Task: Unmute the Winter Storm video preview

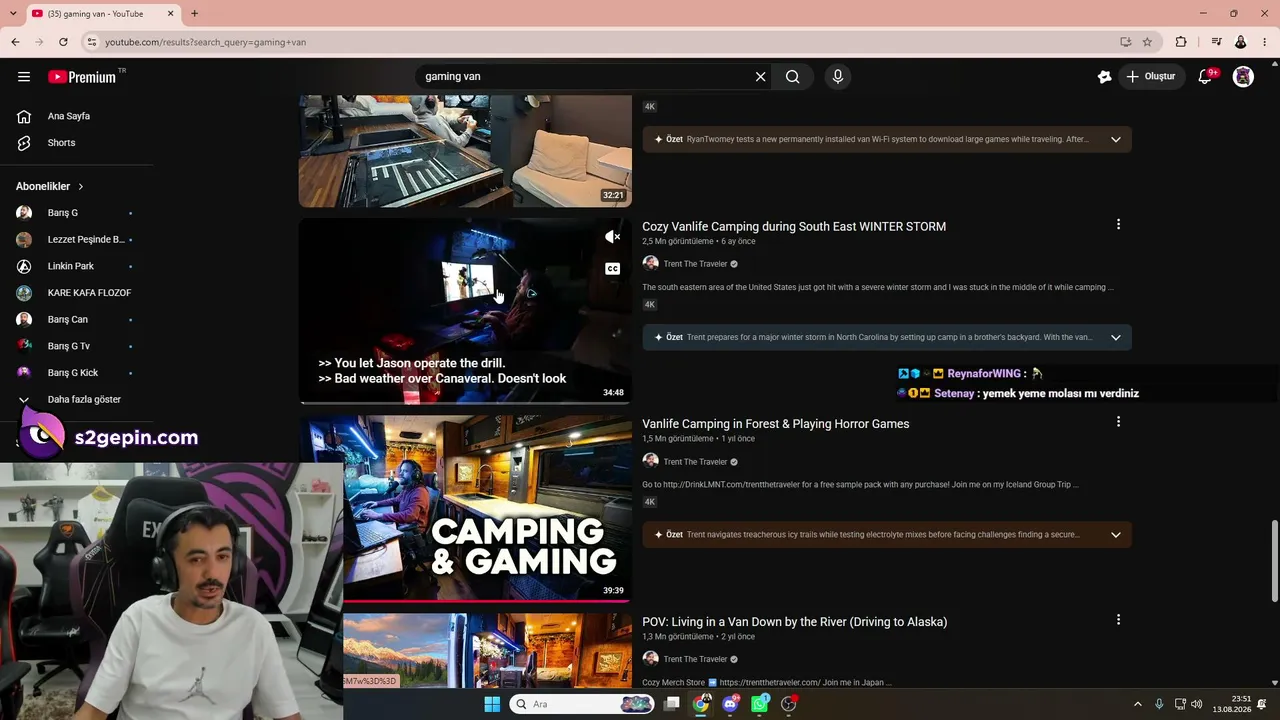Action: pyautogui.click(x=612, y=237)
